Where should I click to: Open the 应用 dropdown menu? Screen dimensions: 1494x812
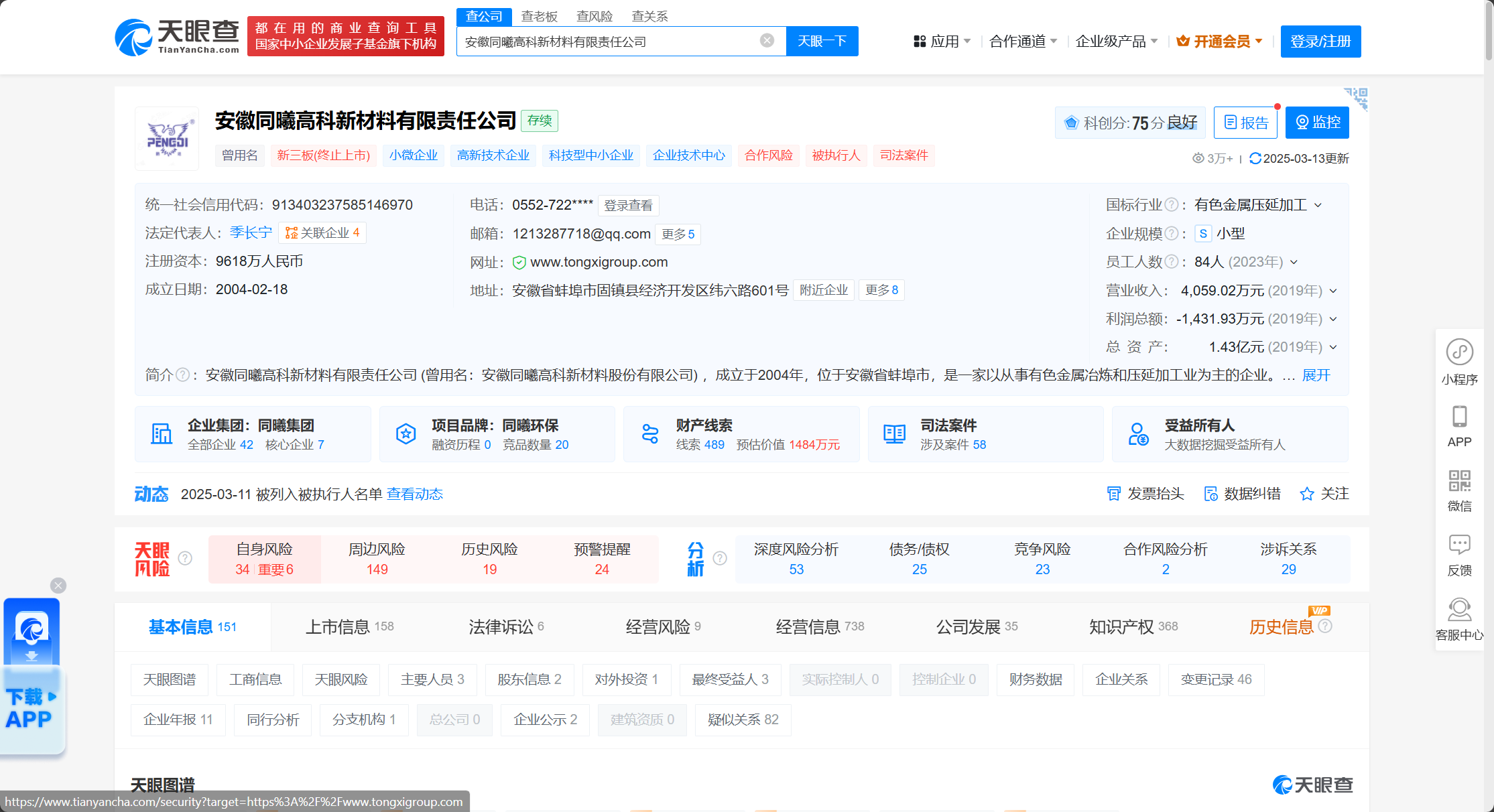tap(942, 42)
